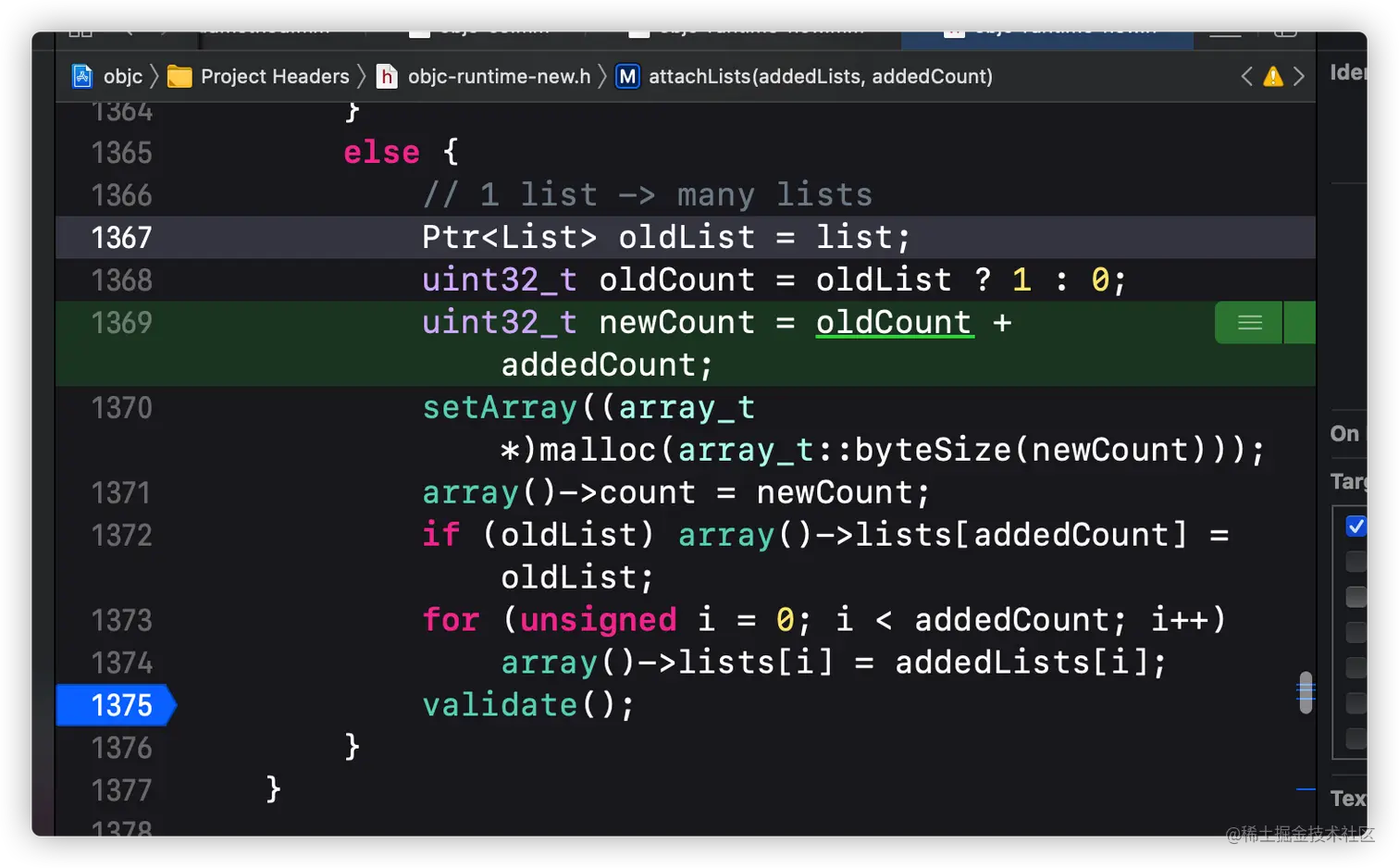Click the pink 'for' keyword on line 1373
This screenshot has width=1399, height=868.
pos(451,621)
